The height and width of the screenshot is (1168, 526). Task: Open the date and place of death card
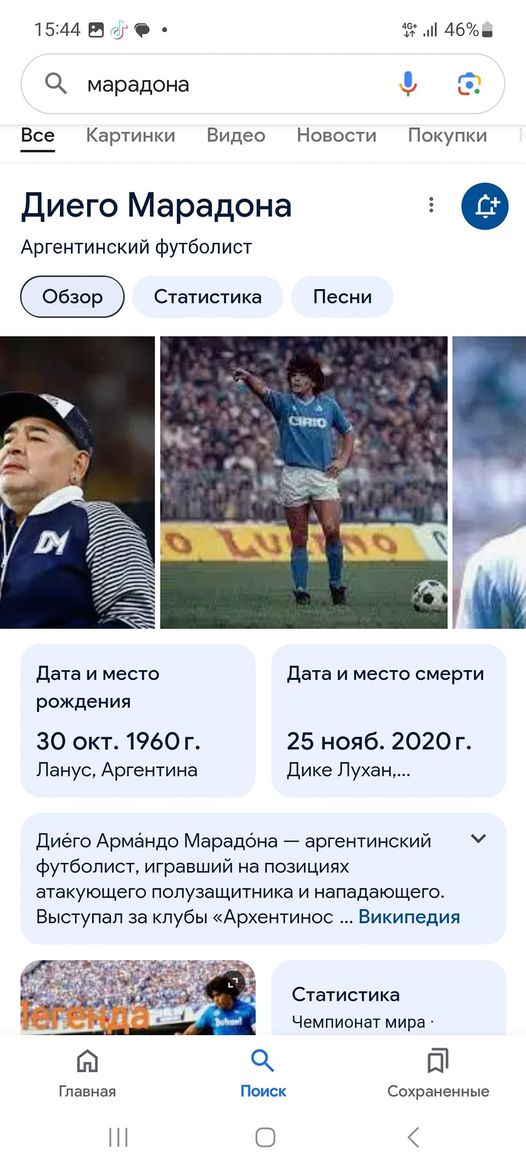pos(389,721)
